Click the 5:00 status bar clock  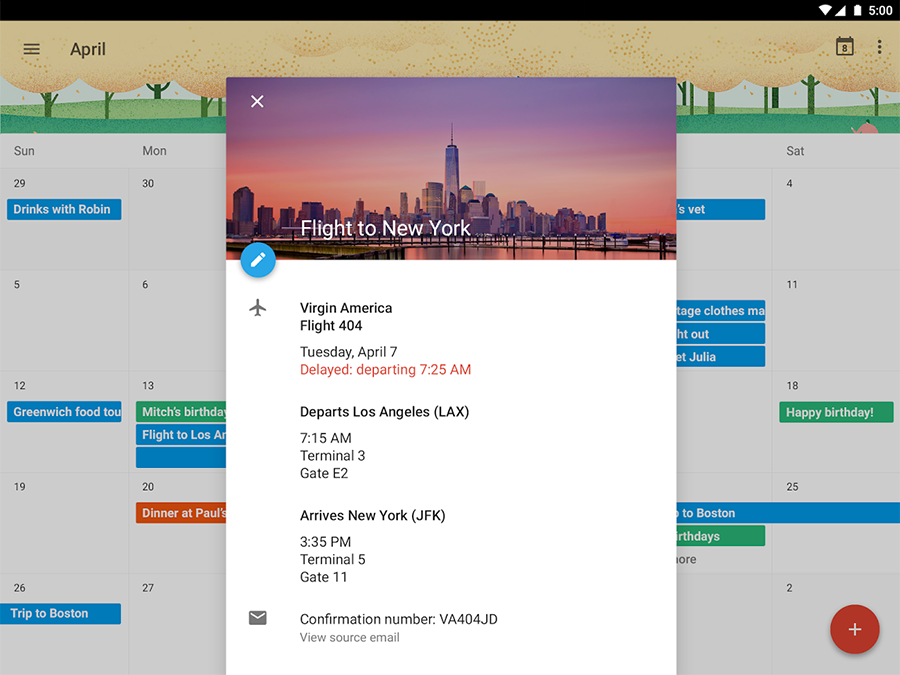(x=880, y=10)
